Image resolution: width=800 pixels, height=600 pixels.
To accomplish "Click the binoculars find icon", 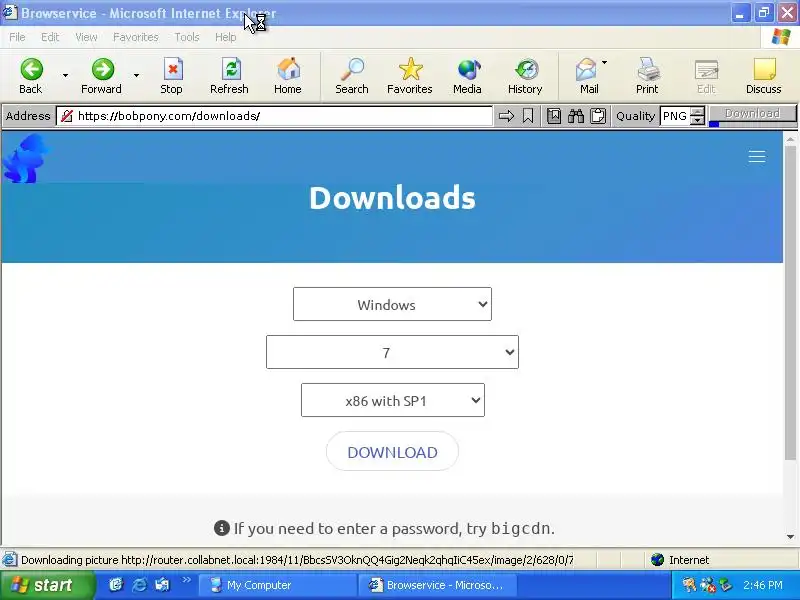I will pos(576,116).
